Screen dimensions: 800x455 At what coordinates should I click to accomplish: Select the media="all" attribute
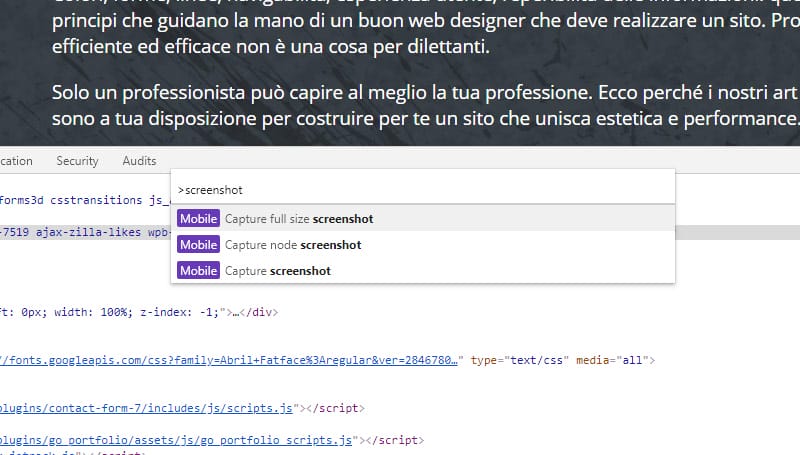[609, 358]
